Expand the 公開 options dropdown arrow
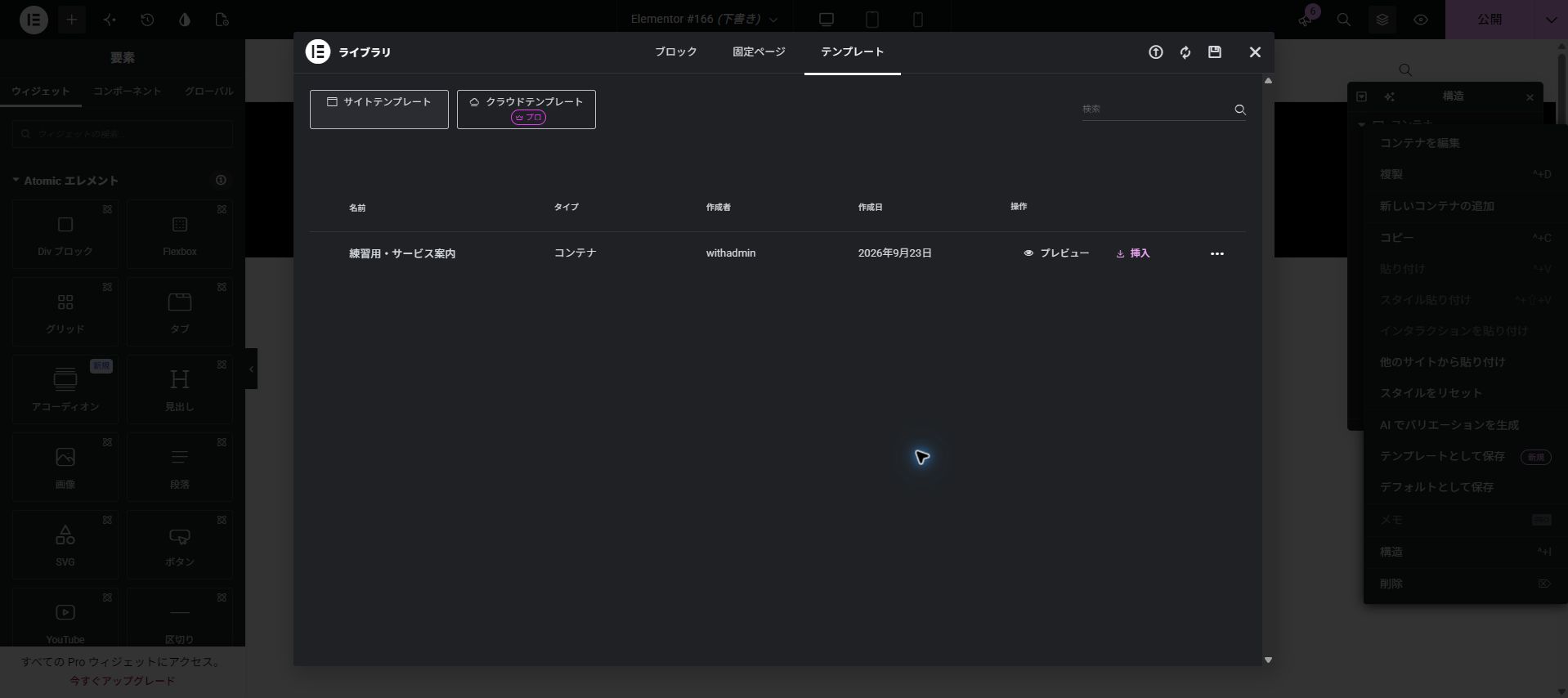 [x=1551, y=20]
